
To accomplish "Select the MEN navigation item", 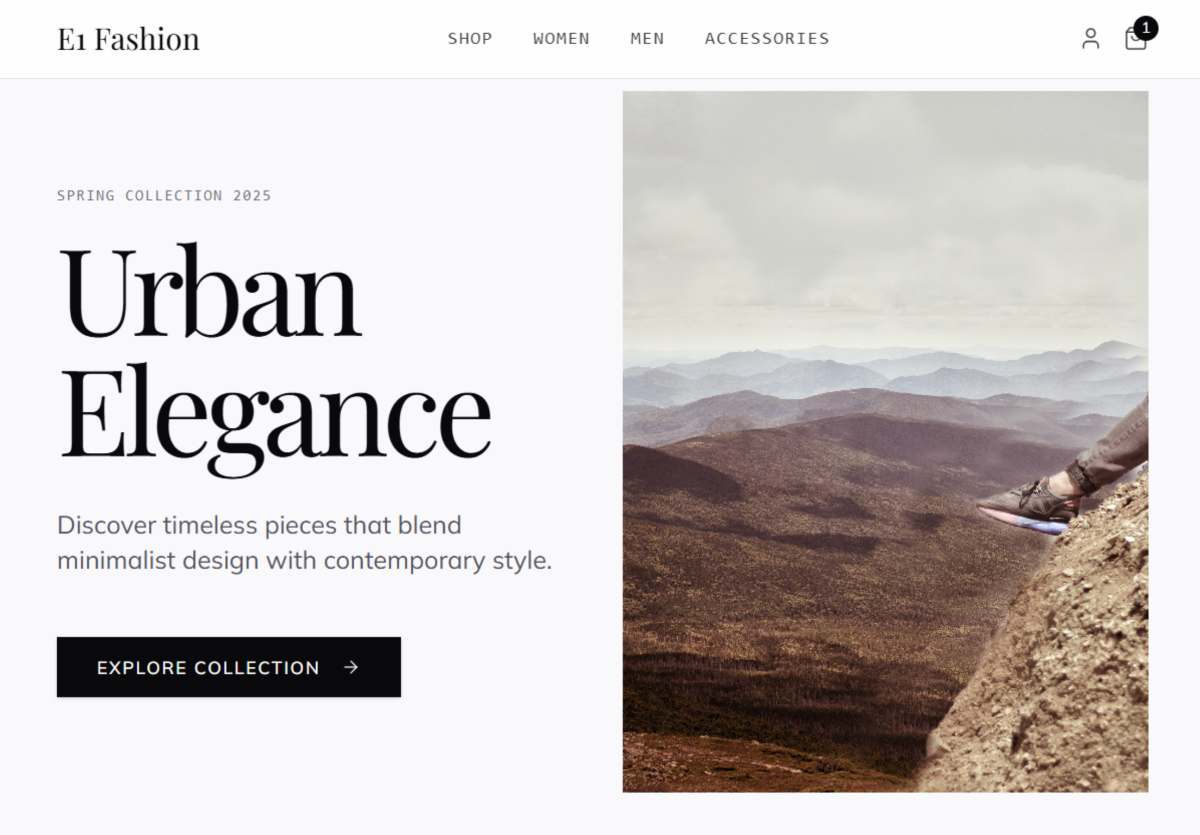I will 647,39.
